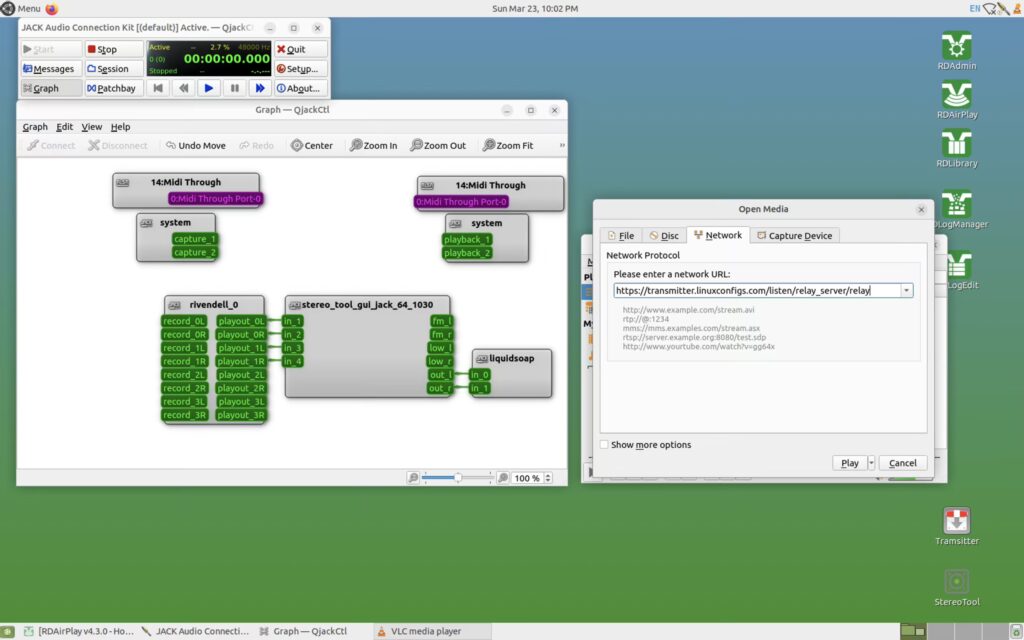Select the out_l port on stereo tool node

440,375
